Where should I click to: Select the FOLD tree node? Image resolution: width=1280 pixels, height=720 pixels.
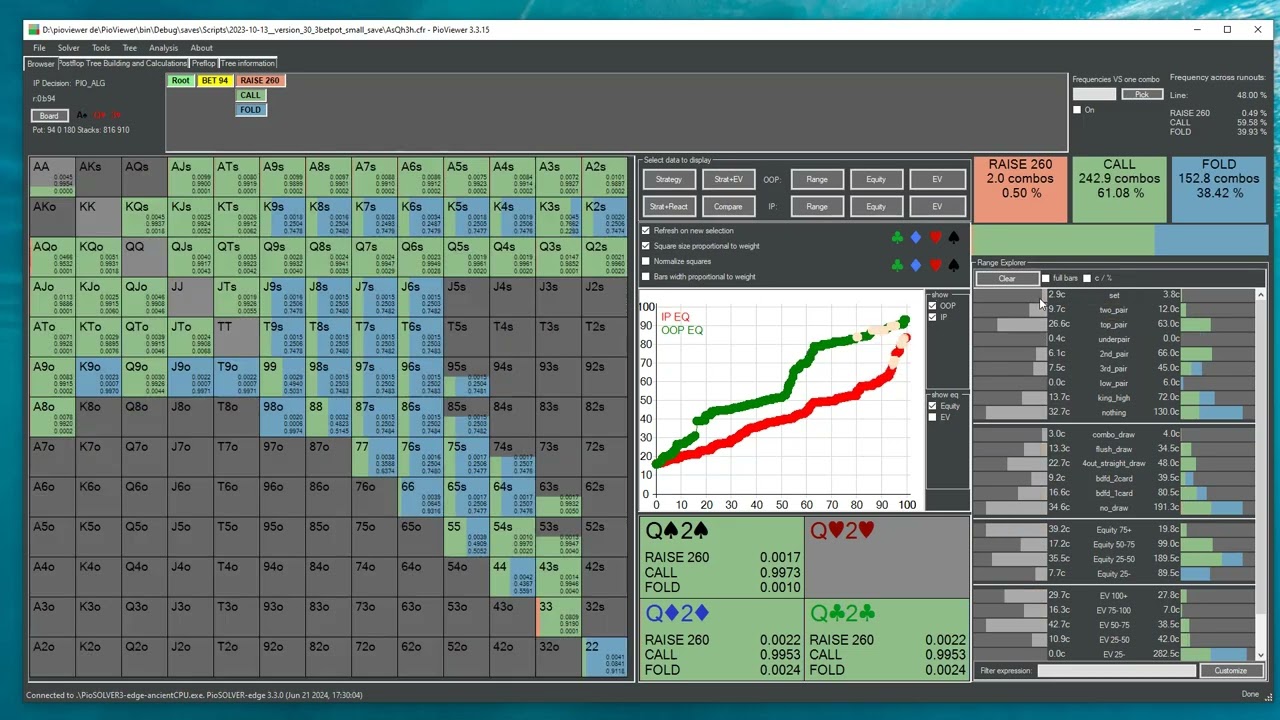click(250, 110)
